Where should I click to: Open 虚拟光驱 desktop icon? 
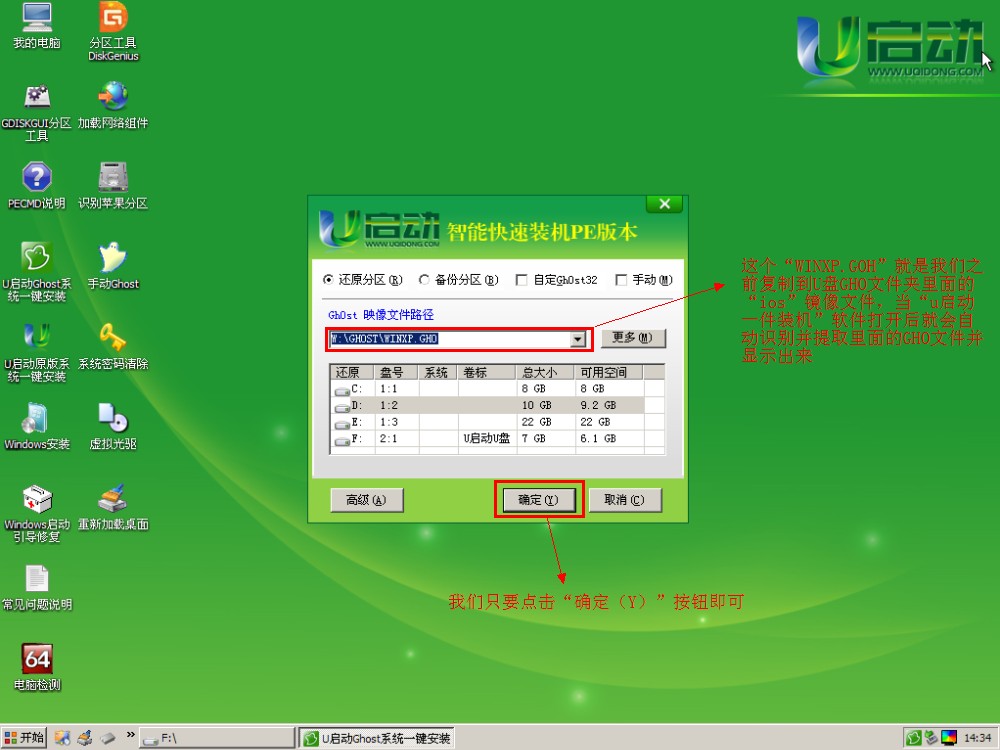tap(113, 427)
